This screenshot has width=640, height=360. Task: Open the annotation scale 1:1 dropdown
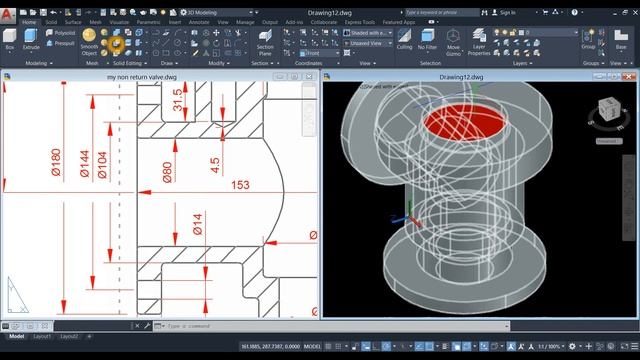pyautogui.click(x=551, y=347)
